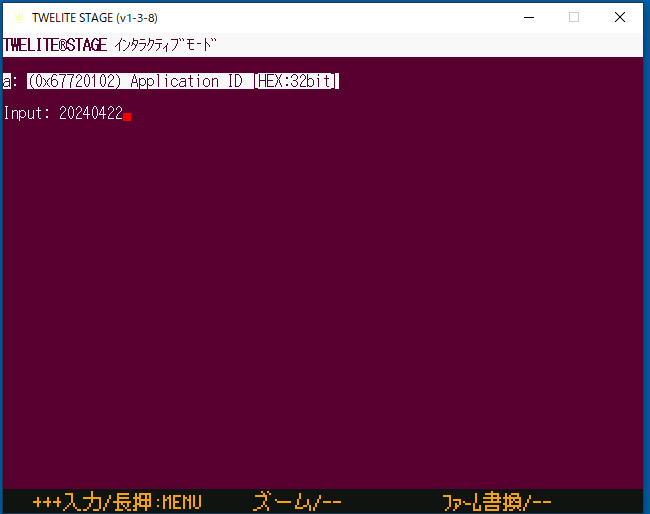
Task: Click the TWELITE STAGE app icon in title bar
Action: pyautogui.click(x=19, y=18)
